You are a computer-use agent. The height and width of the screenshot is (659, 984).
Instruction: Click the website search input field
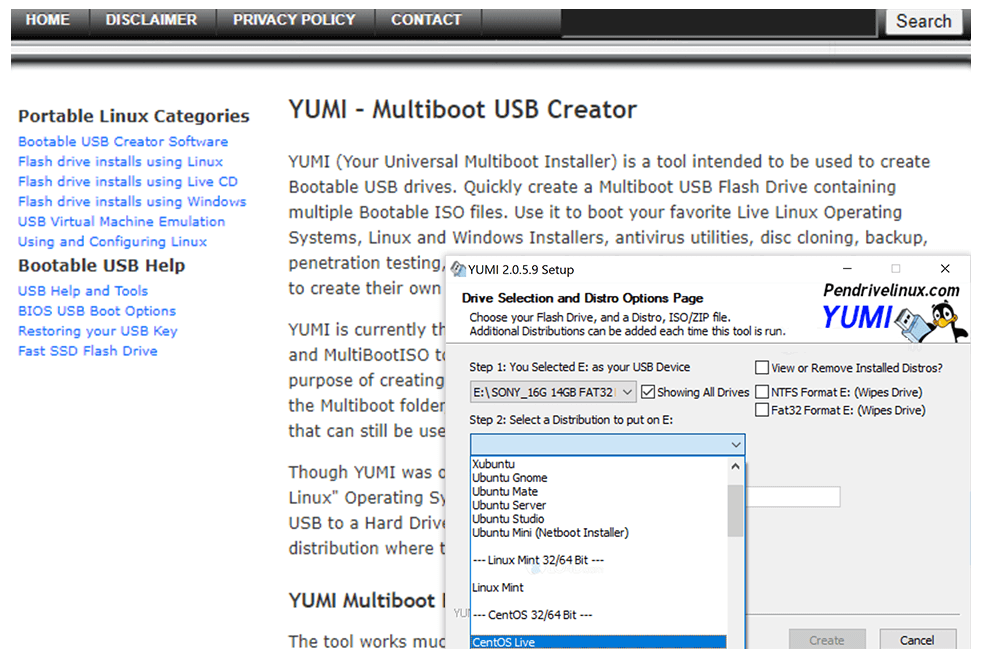720,21
